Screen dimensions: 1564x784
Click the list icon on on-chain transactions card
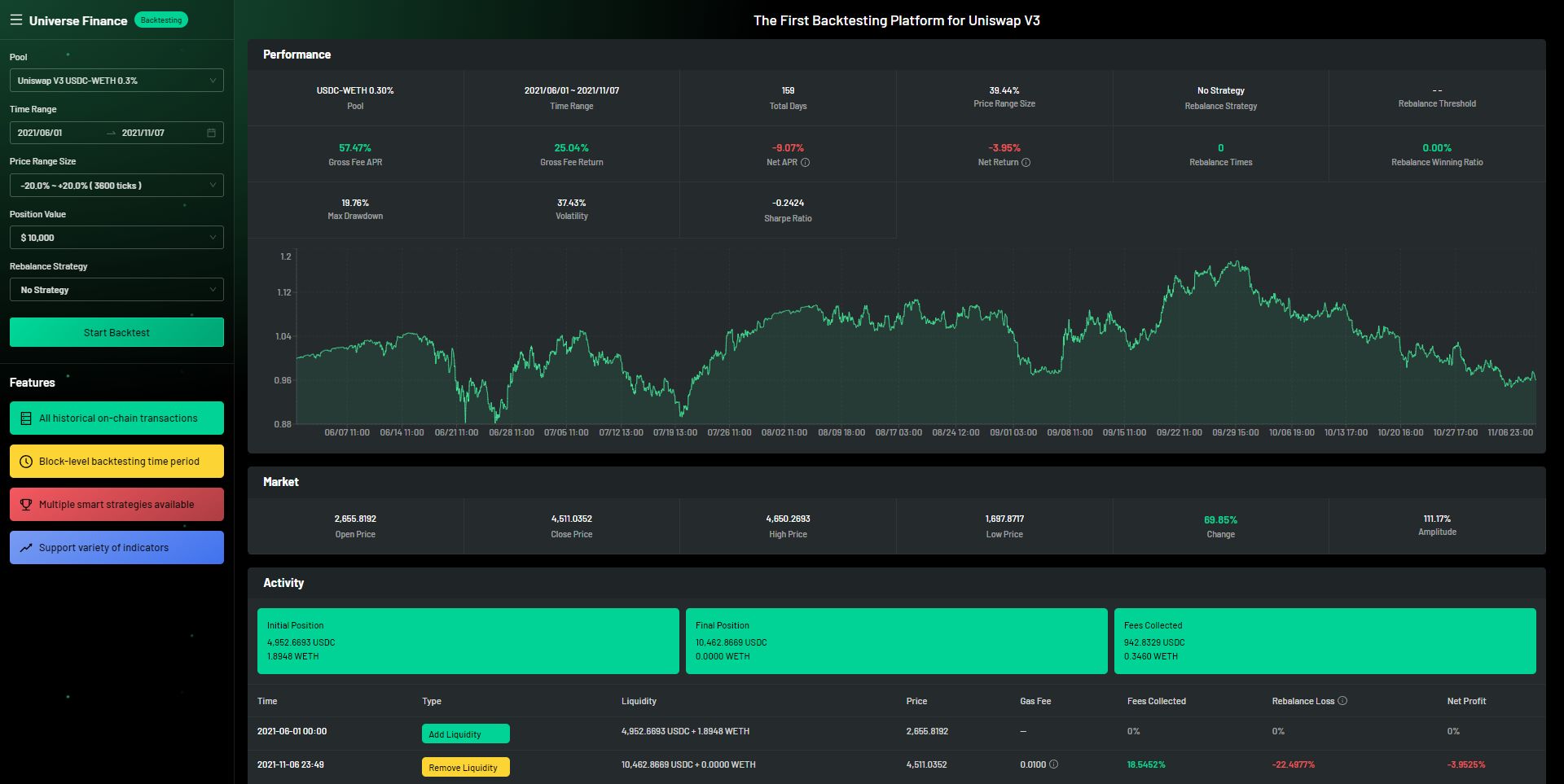[26, 418]
